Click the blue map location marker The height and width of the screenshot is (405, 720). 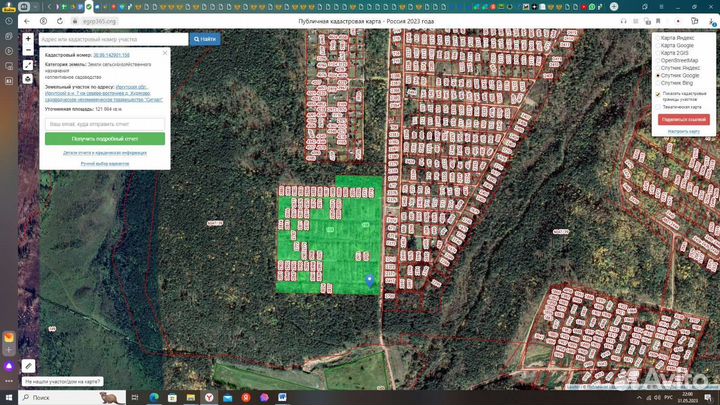[371, 281]
